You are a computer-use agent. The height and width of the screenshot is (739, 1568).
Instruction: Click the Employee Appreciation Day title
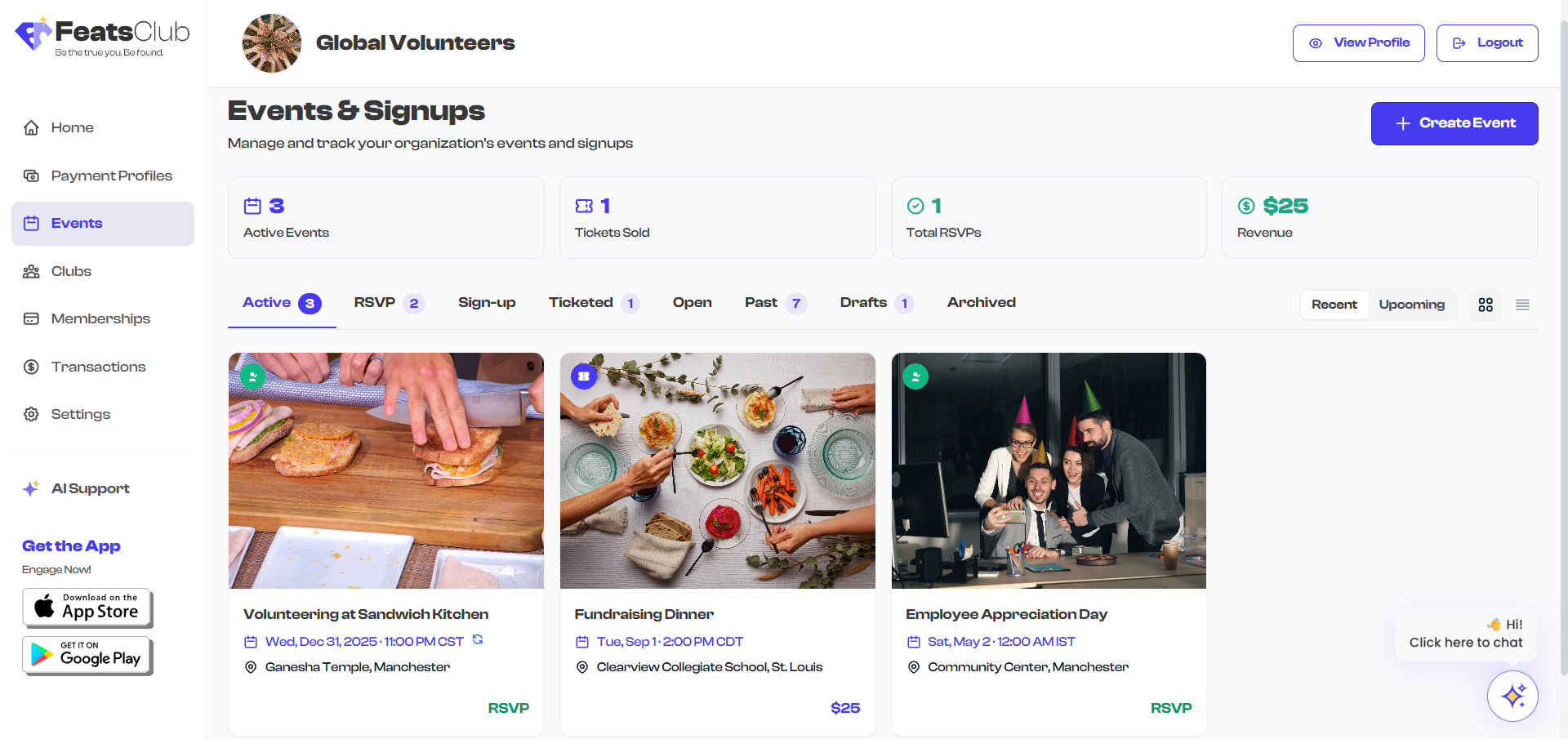coord(1006,614)
